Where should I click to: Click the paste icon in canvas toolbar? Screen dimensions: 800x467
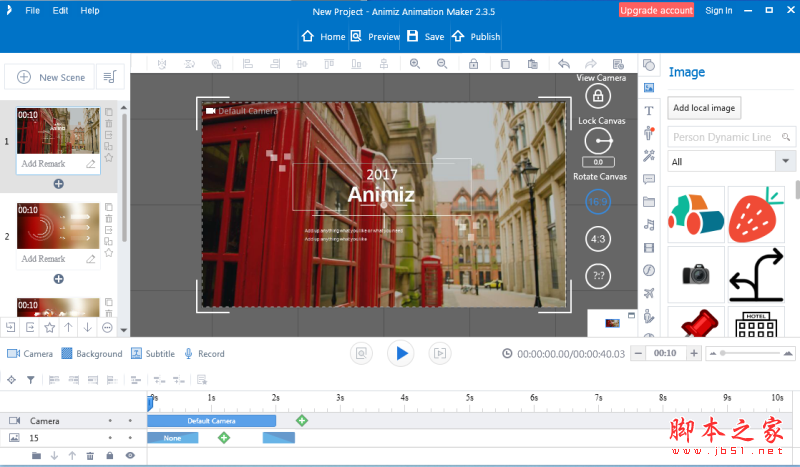pyautogui.click(x=533, y=64)
